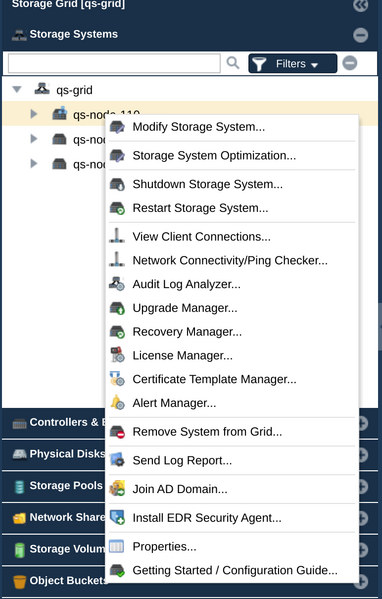Open Audit Log Analyzer...
This screenshot has height=599, width=382.
coord(186,284)
